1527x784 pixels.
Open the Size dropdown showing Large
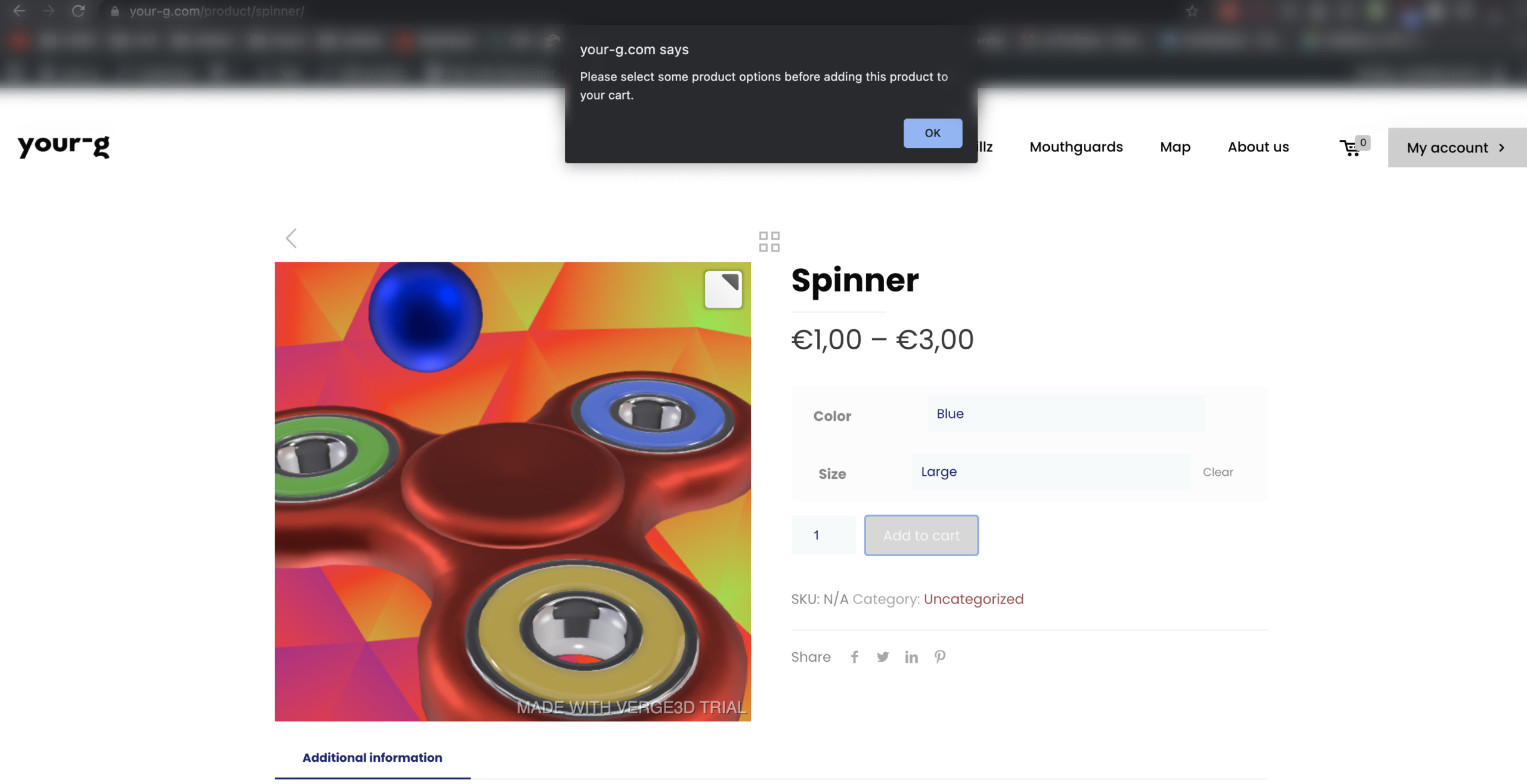[x=1050, y=472]
